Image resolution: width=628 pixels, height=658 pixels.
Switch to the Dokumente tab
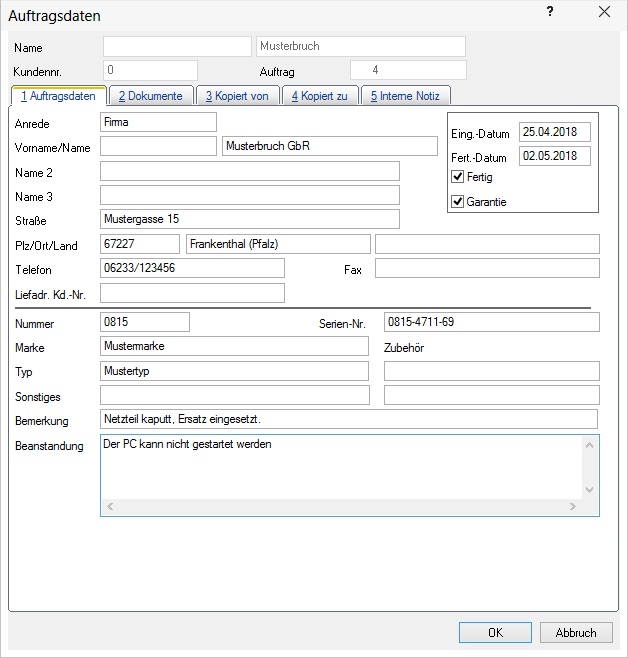[150, 96]
